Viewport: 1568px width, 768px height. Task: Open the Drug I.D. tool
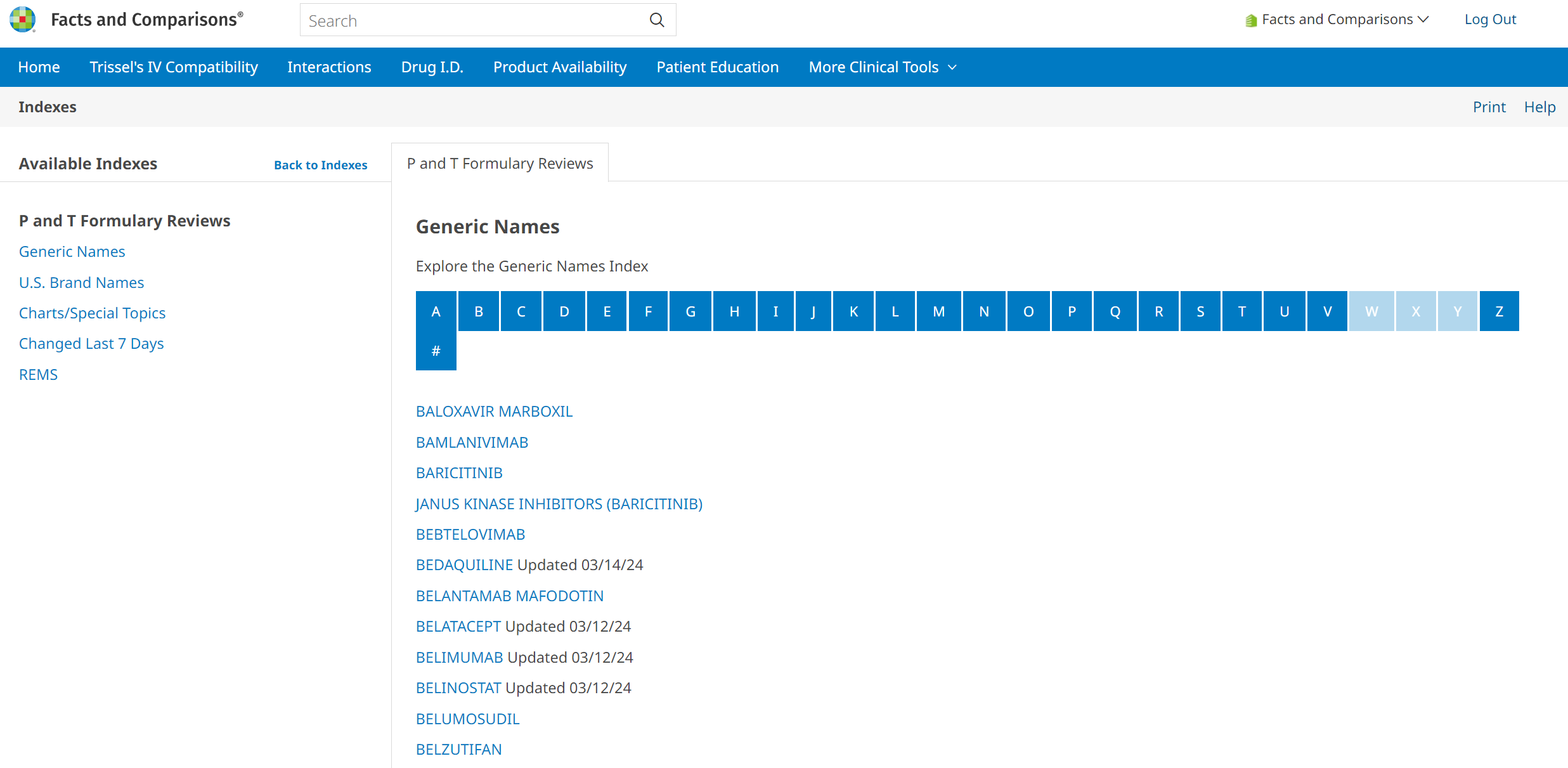pos(432,67)
